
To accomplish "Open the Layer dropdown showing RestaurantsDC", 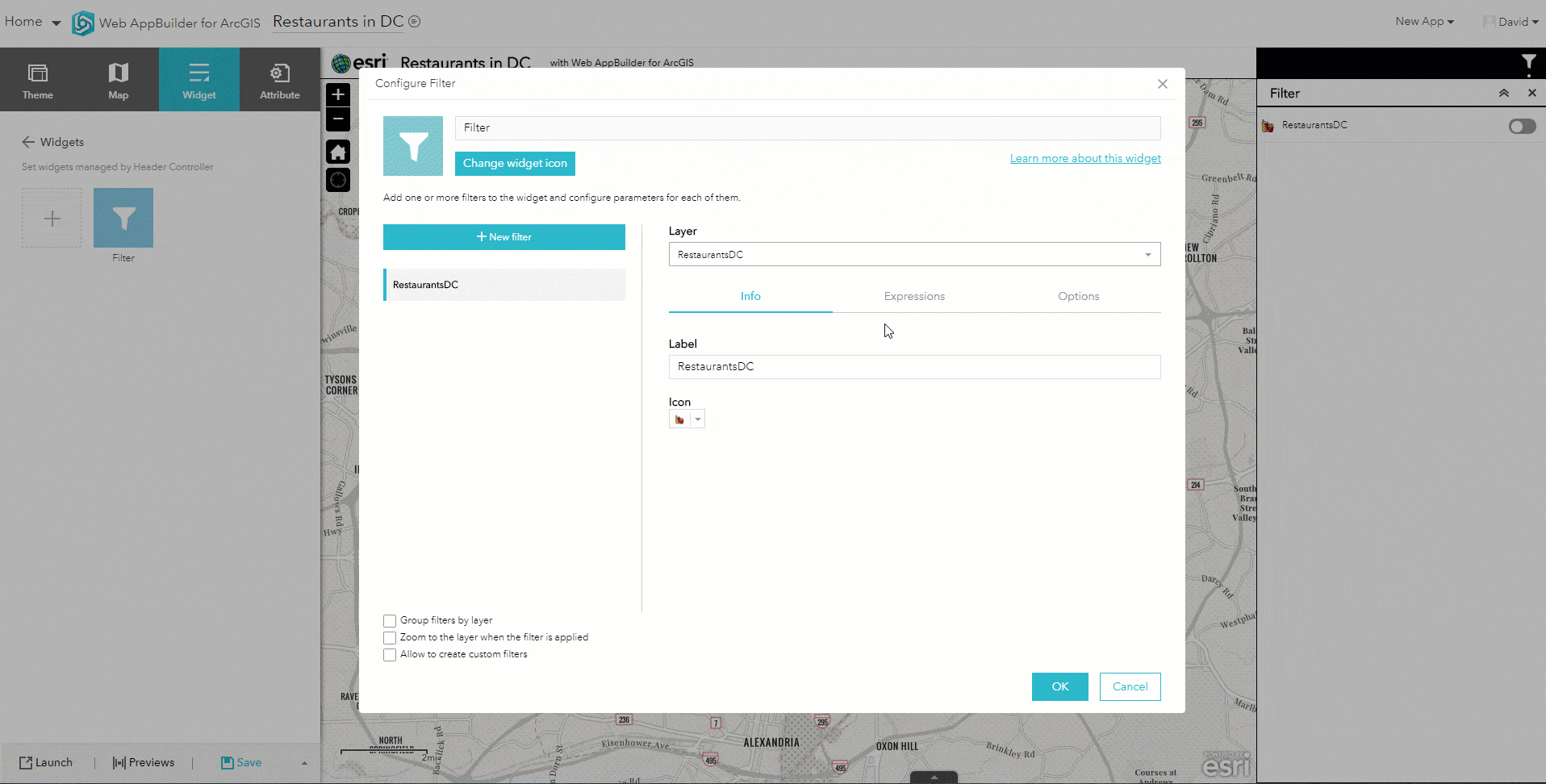I will click(x=914, y=255).
